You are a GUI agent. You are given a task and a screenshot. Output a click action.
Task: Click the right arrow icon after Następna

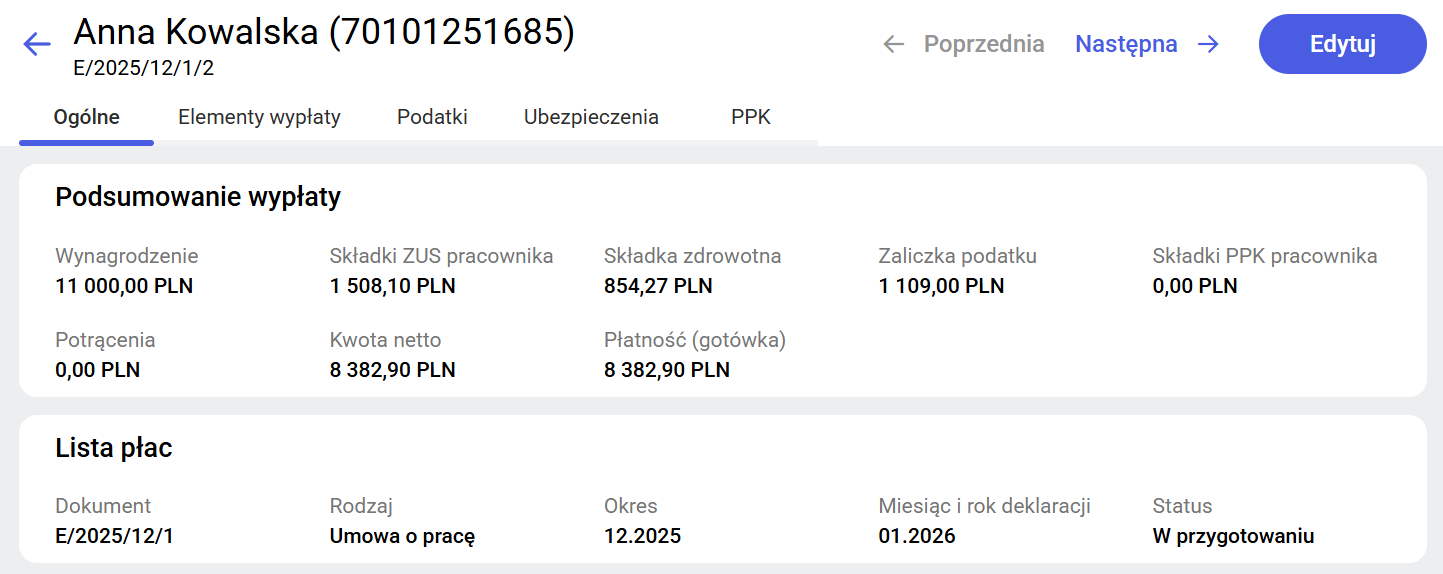[1208, 44]
